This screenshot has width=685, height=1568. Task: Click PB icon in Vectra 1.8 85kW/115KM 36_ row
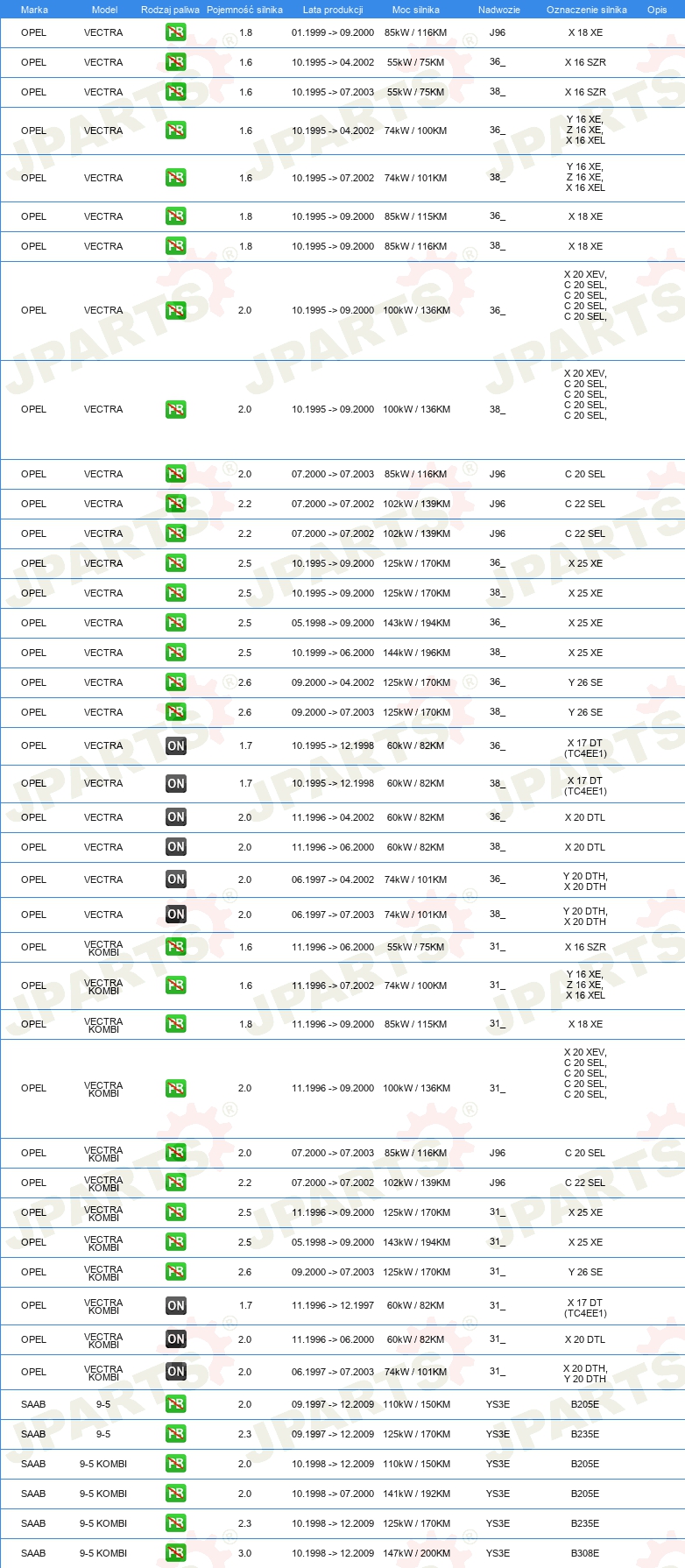point(176,216)
